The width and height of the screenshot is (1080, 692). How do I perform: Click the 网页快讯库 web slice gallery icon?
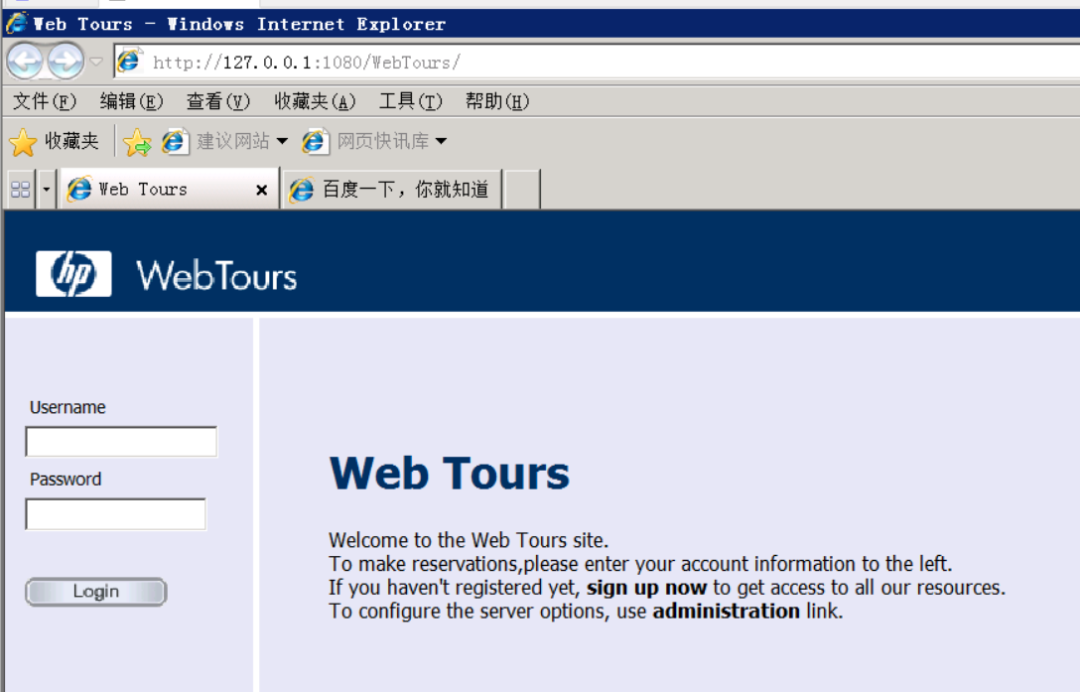315,141
